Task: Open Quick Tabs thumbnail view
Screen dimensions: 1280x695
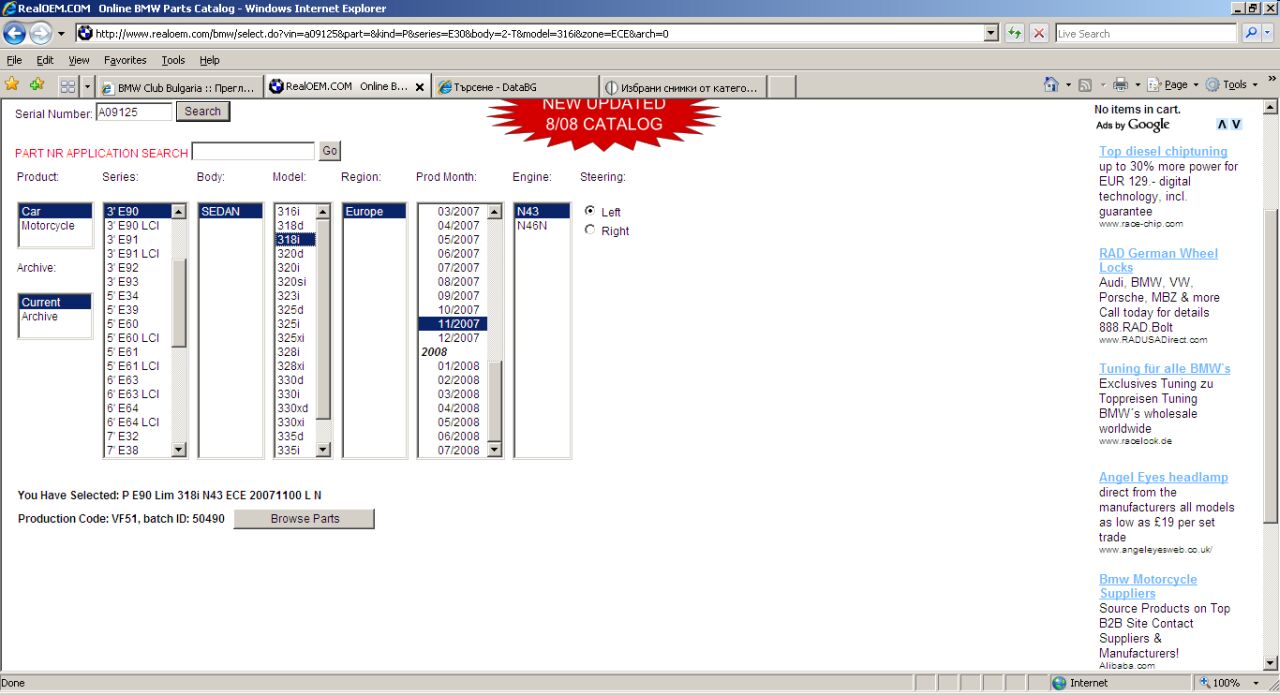Action: point(67,86)
